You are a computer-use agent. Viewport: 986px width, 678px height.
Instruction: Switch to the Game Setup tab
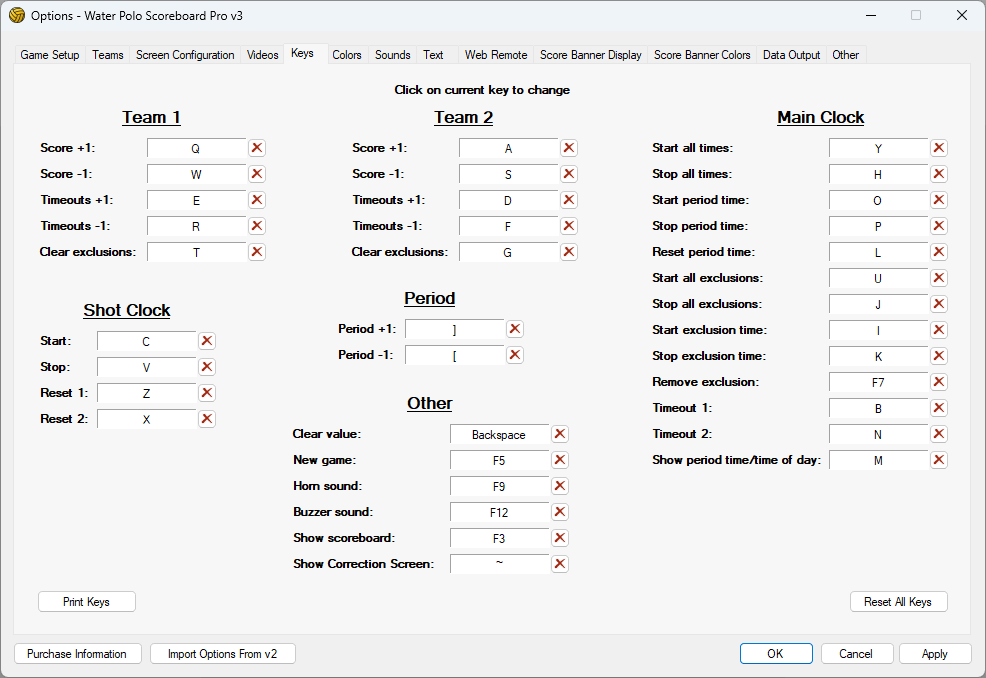50,55
